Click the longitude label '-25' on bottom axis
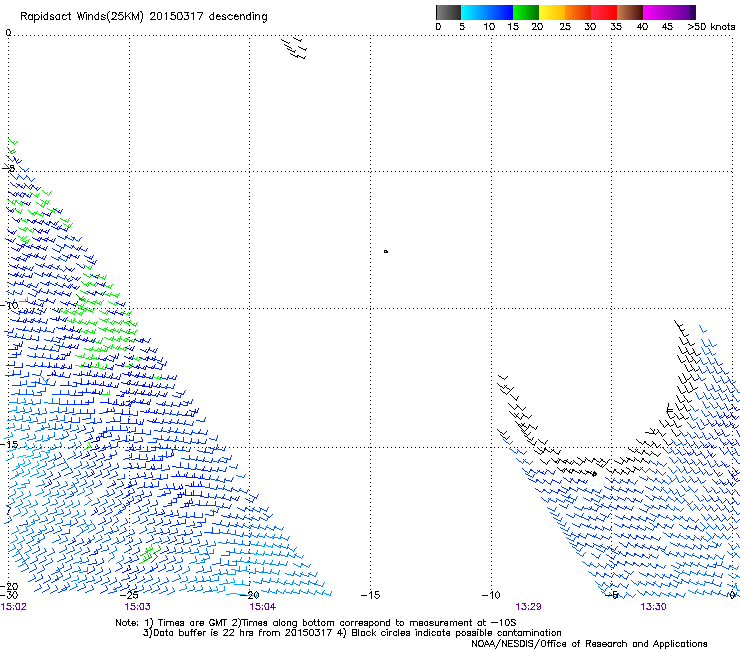 [x=129, y=595]
